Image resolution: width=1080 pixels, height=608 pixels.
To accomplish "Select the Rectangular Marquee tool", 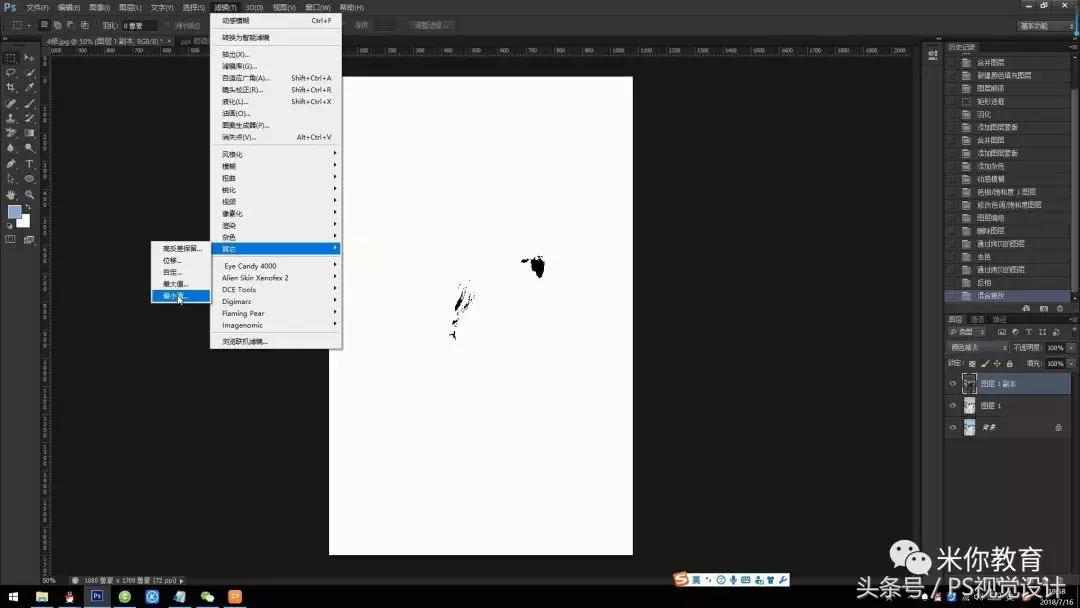I will pos(11,57).
